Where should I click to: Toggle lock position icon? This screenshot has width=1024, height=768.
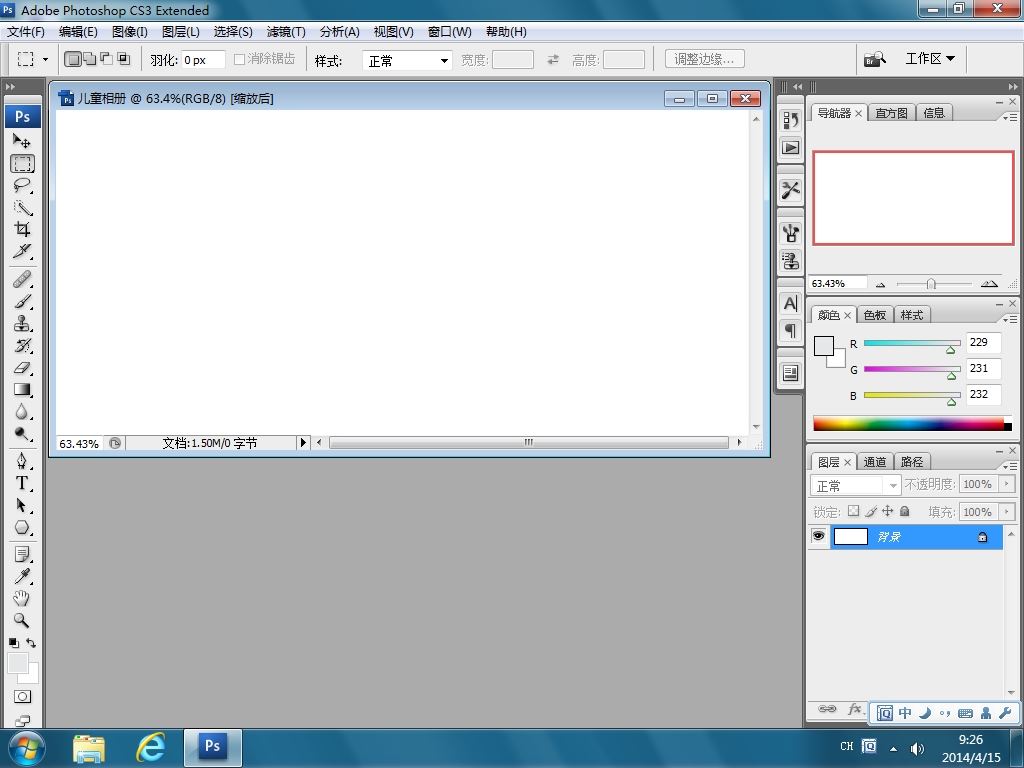click(888, 511)
